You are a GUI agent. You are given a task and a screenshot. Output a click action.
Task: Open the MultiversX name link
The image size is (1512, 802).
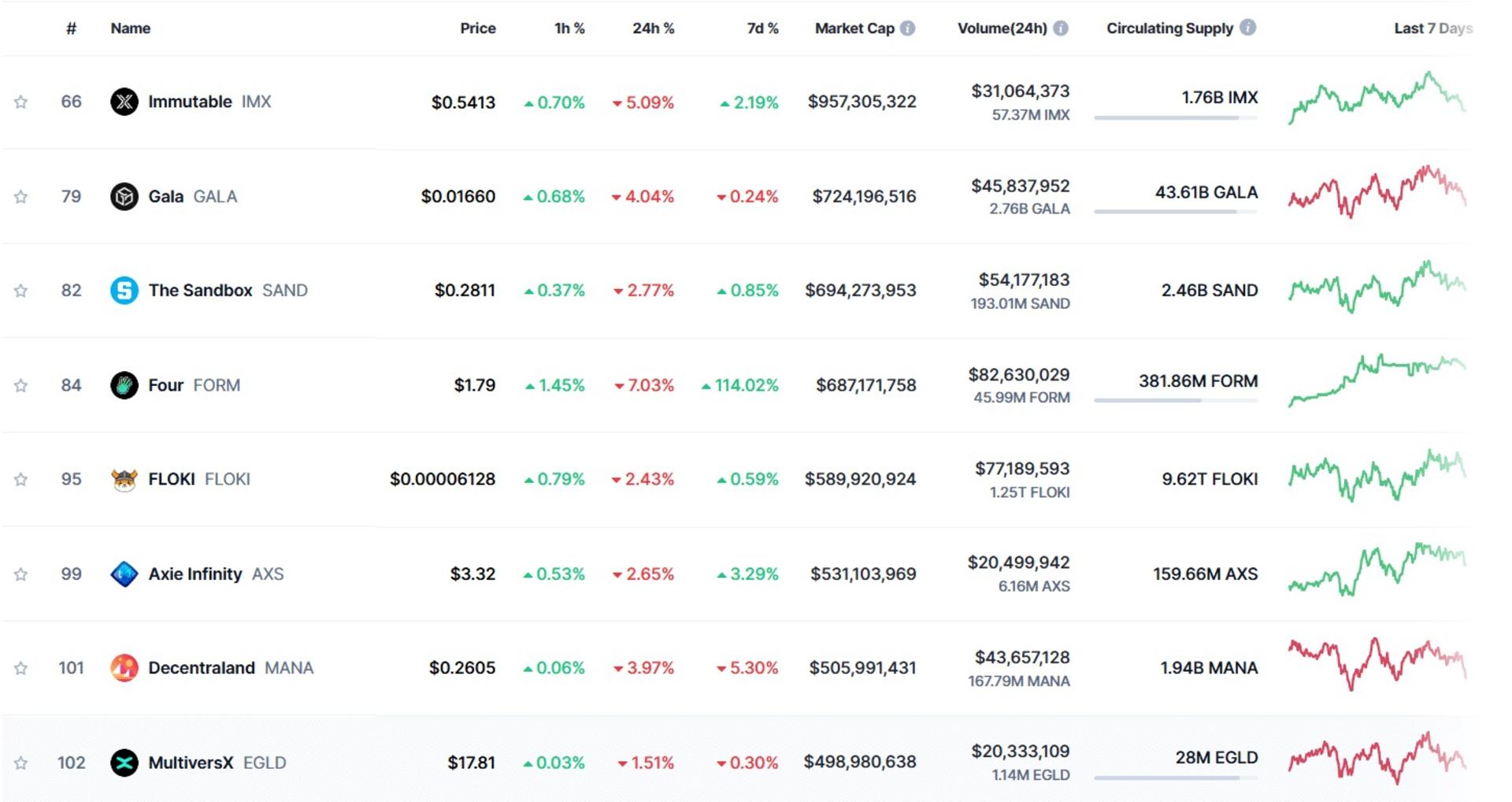pos(191,763)
